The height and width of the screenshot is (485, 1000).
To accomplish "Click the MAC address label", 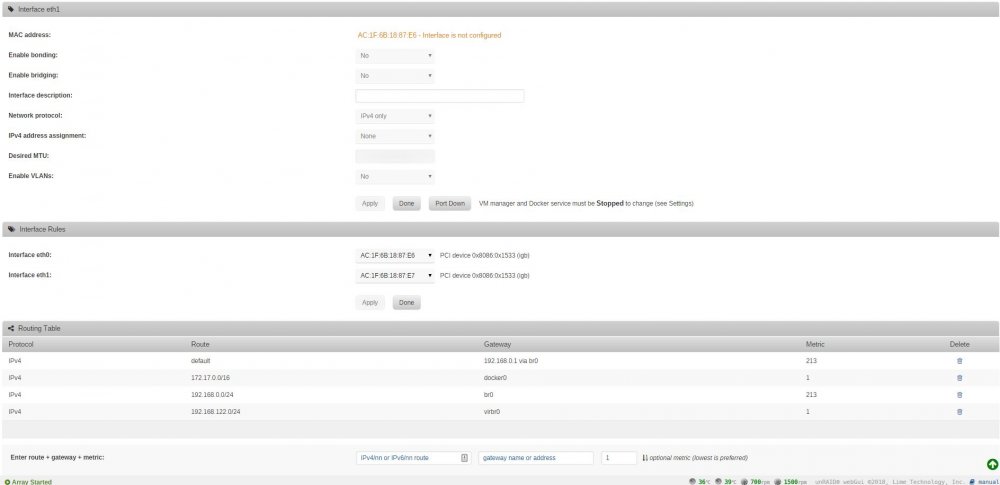I will pyautogui.click(x=29, y=35).
